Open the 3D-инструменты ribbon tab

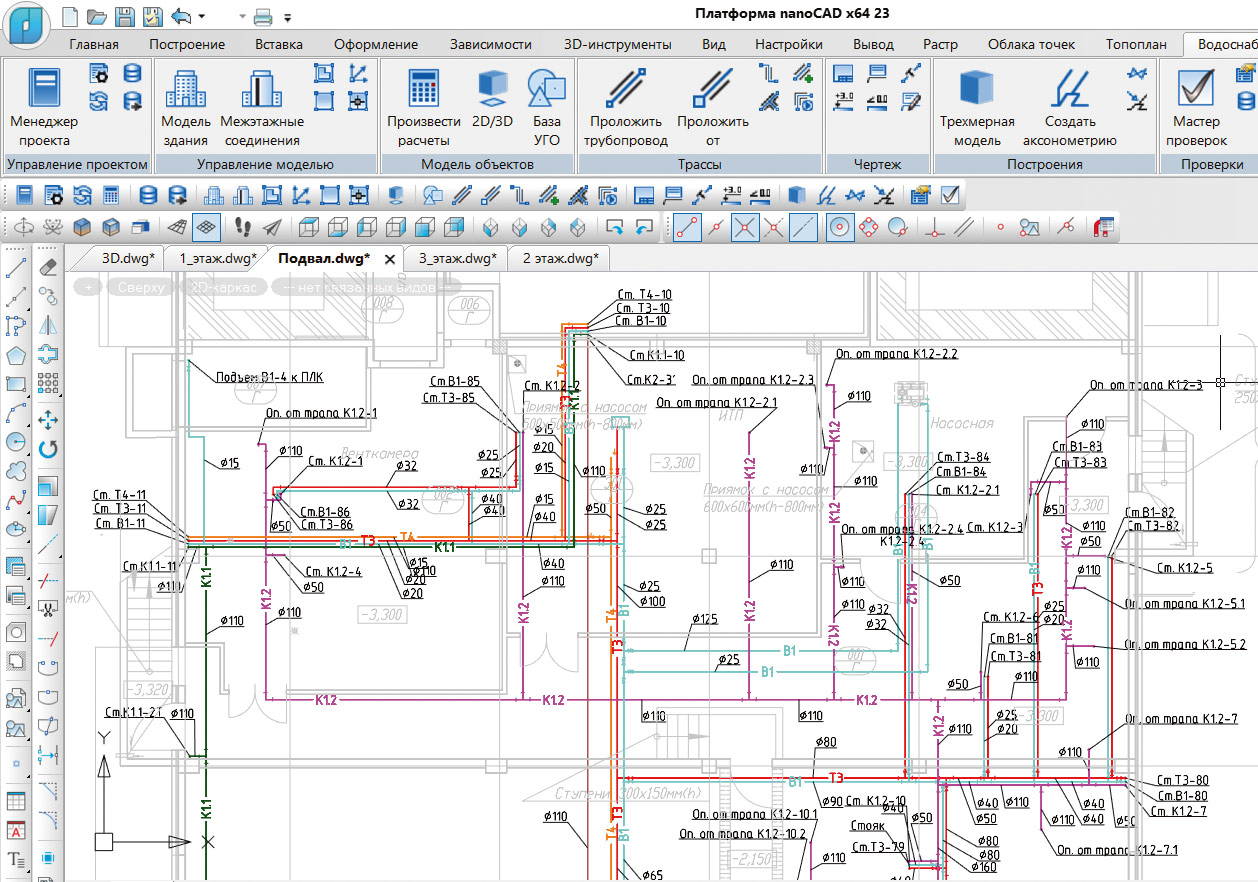pos(617,44)
